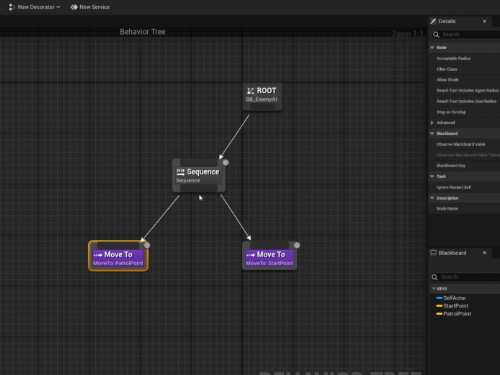The height and width of the screenshot is (375, 500).
Task: Click the arrow icon on Move To StartPoint
Action: pos(251,255)
